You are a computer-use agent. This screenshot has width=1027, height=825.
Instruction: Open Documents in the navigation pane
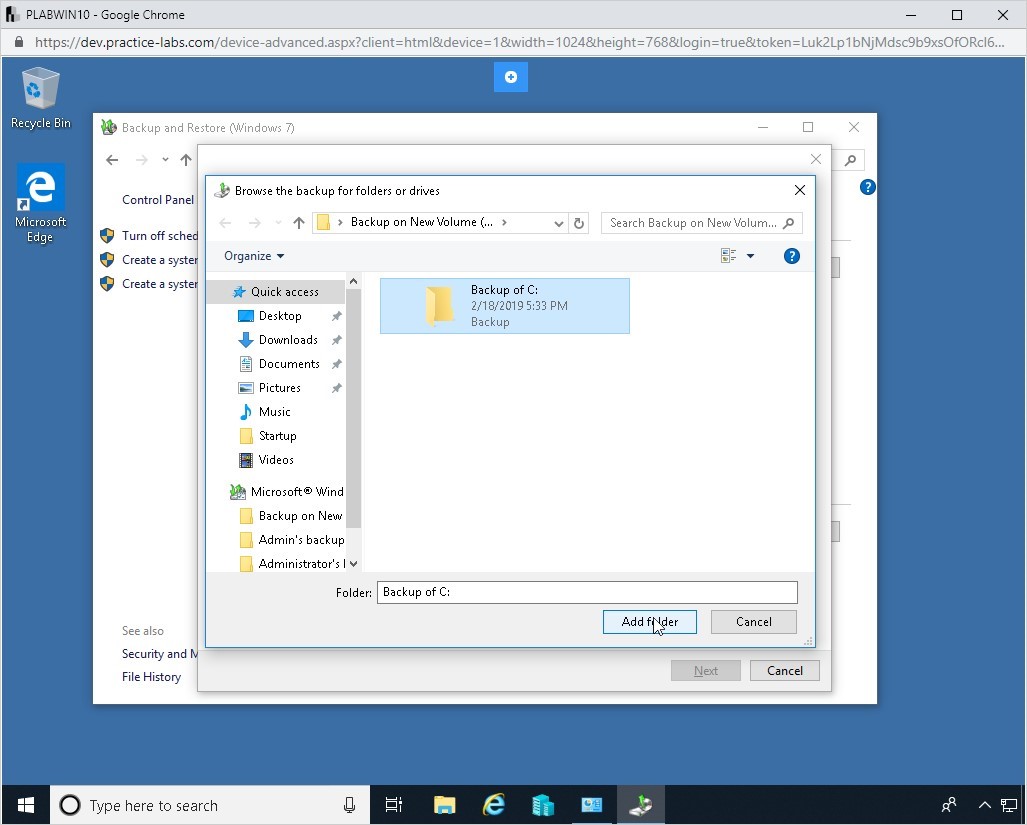[289, 364]
